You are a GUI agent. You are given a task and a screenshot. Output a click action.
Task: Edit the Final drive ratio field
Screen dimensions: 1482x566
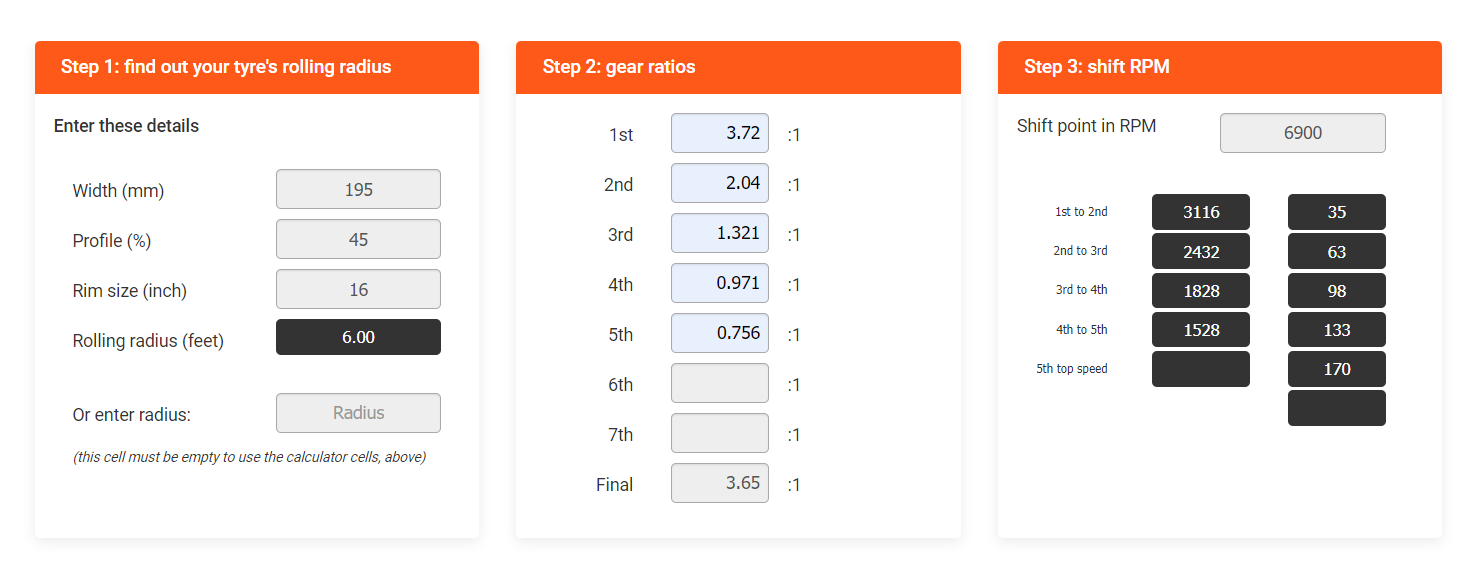click(719, 483)
